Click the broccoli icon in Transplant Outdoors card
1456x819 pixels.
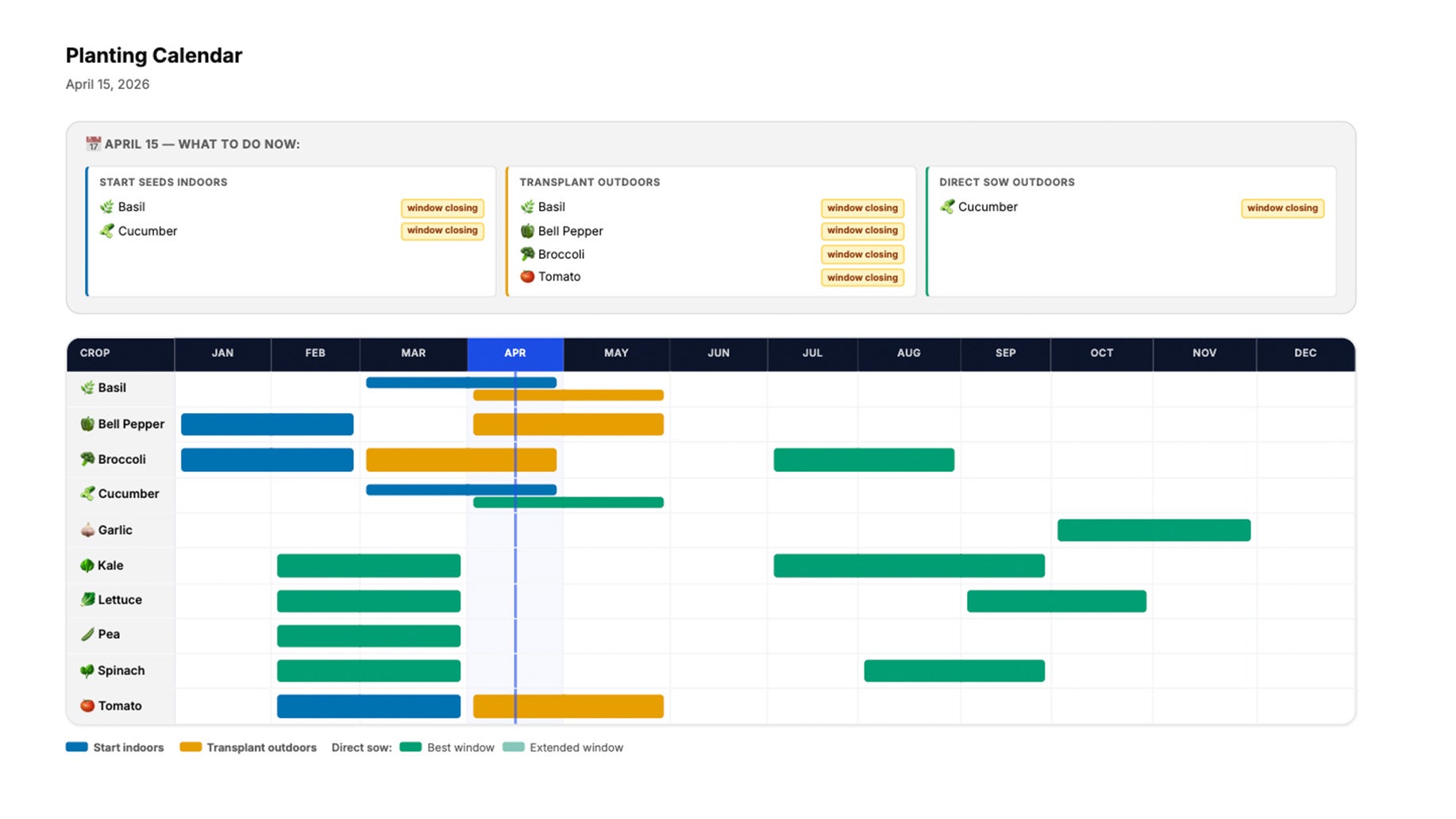(x=527, y=254)
